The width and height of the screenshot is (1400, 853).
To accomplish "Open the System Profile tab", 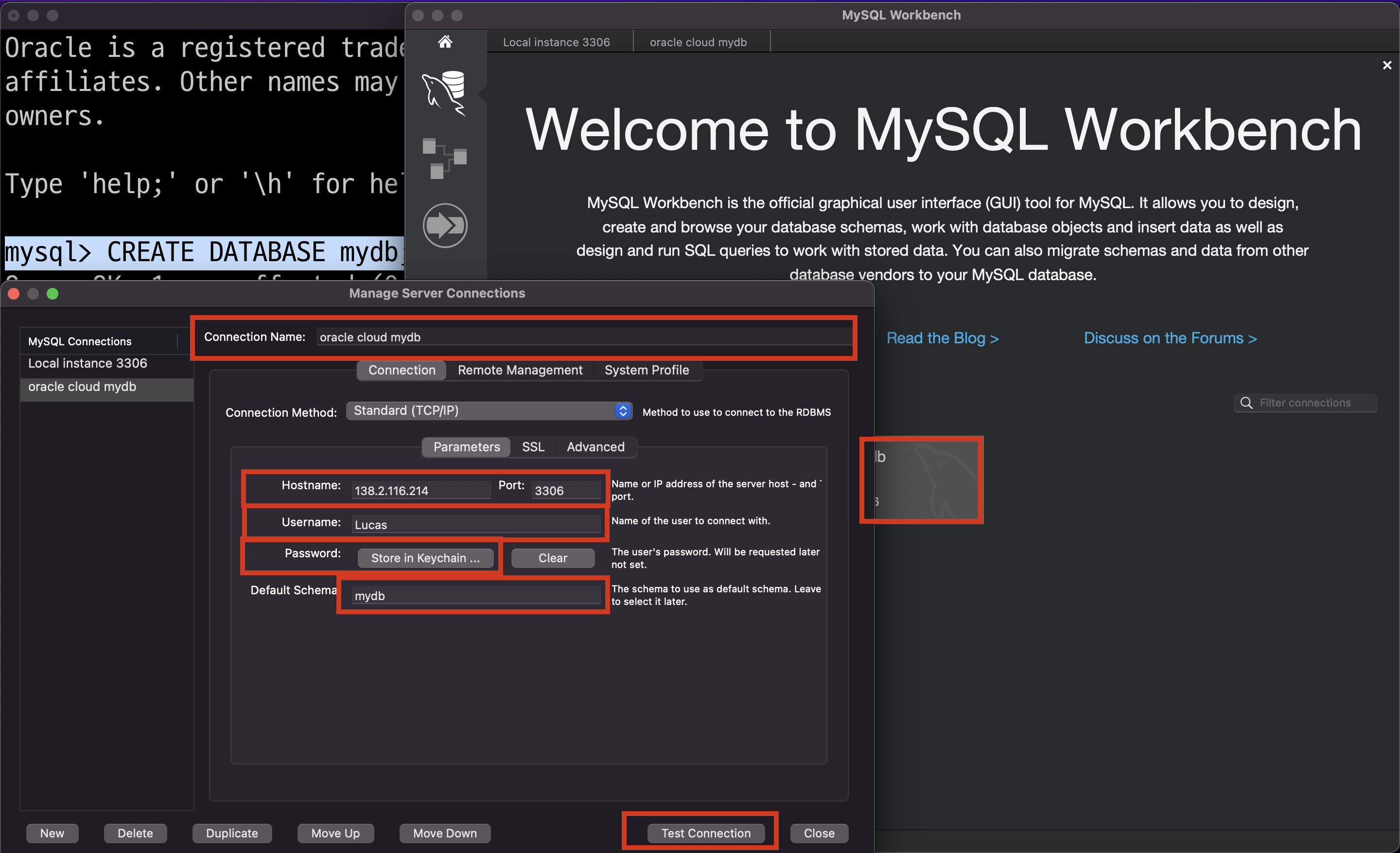I will [647, 371].
